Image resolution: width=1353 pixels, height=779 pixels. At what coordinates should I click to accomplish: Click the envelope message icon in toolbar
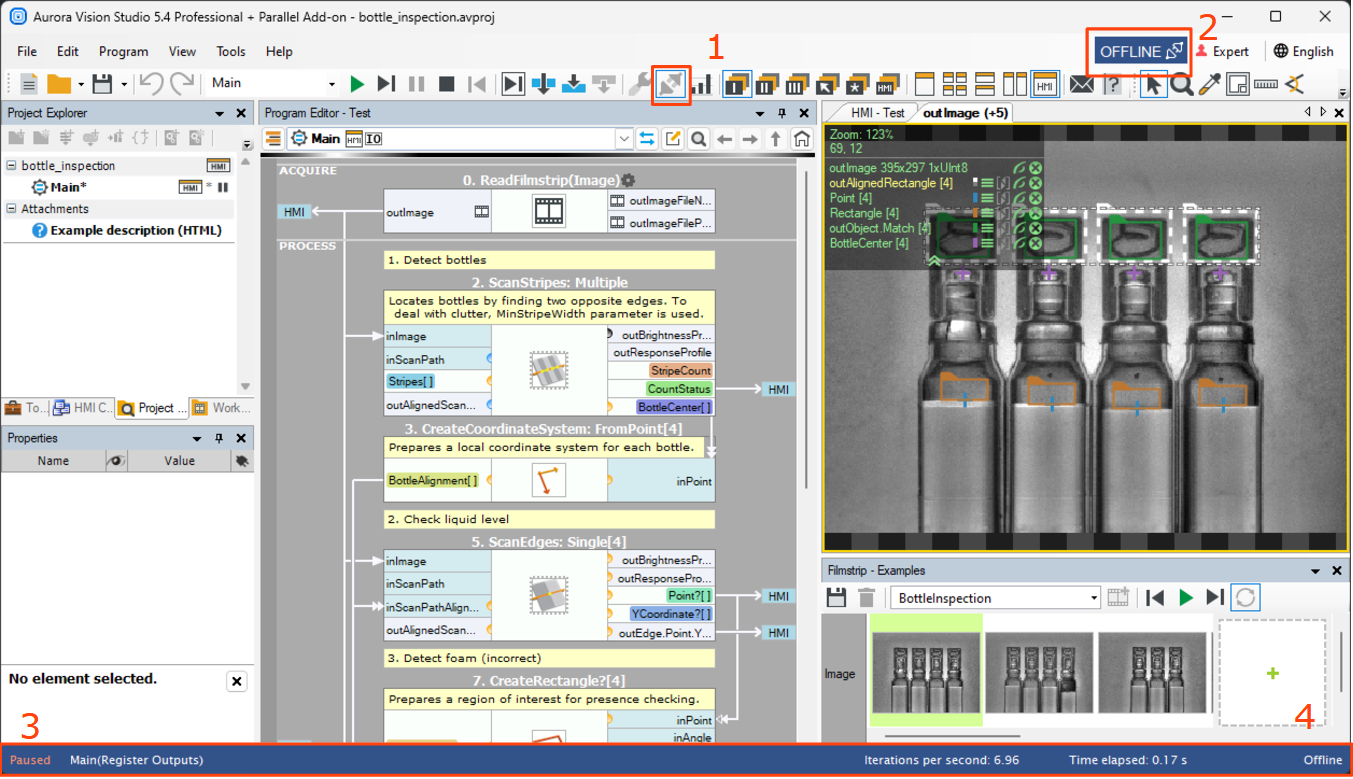(1081, 84)
